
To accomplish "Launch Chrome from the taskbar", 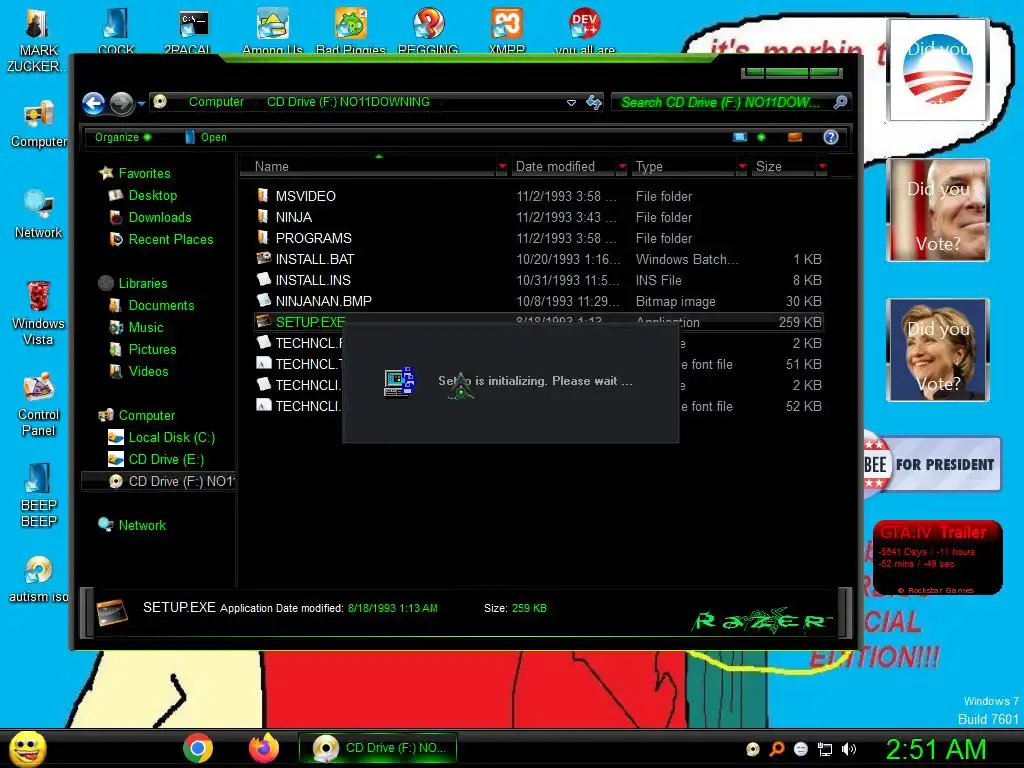I will (x=198, y=748).
